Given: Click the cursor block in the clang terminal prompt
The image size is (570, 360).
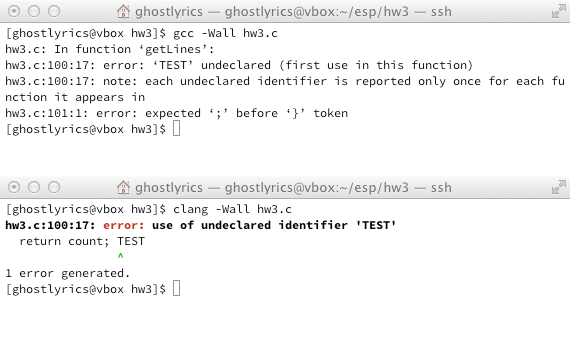Looking at the screenshot, I should pyautogui.click(x=176, y=289).
